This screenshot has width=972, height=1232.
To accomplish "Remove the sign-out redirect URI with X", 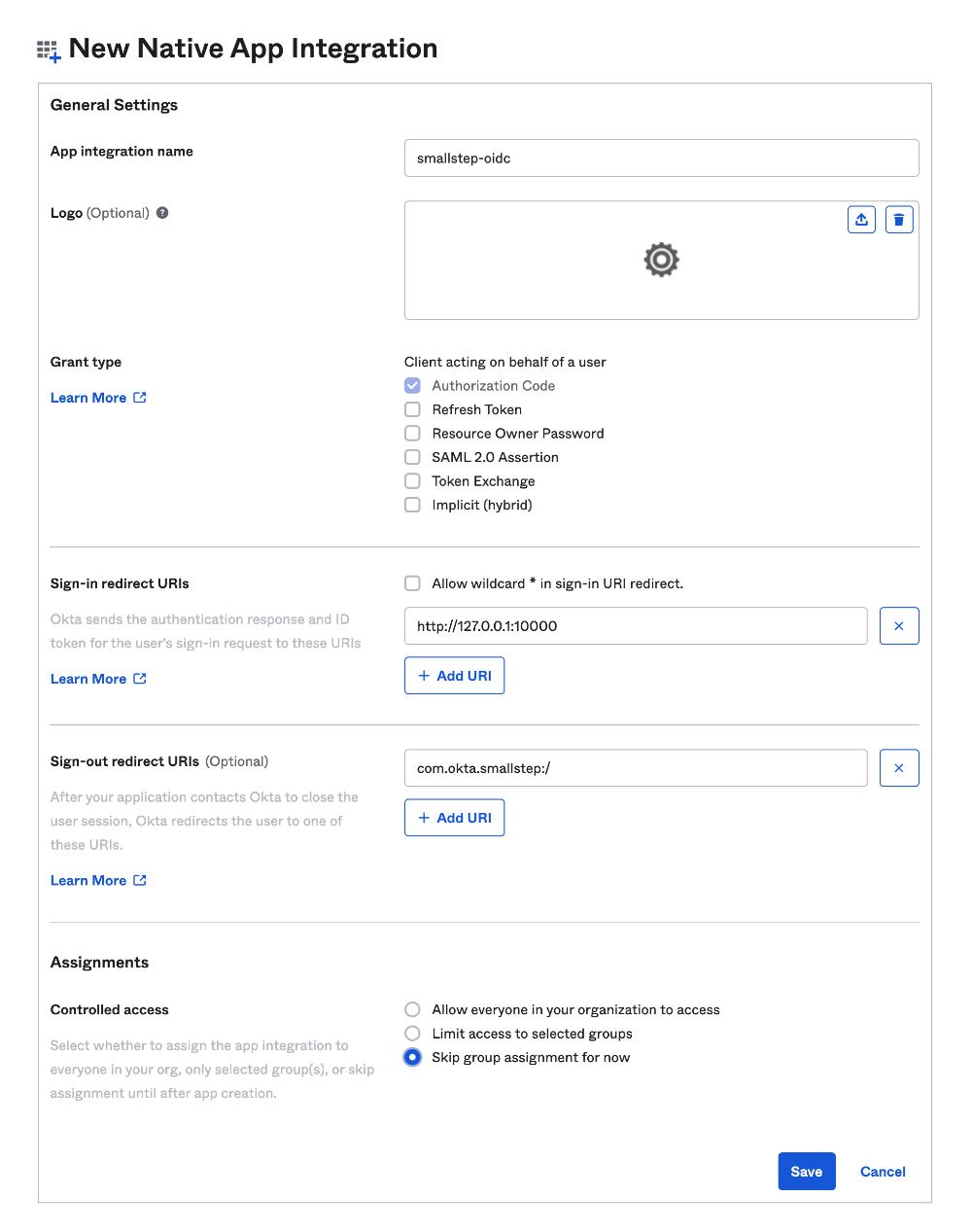I will 899,768.
